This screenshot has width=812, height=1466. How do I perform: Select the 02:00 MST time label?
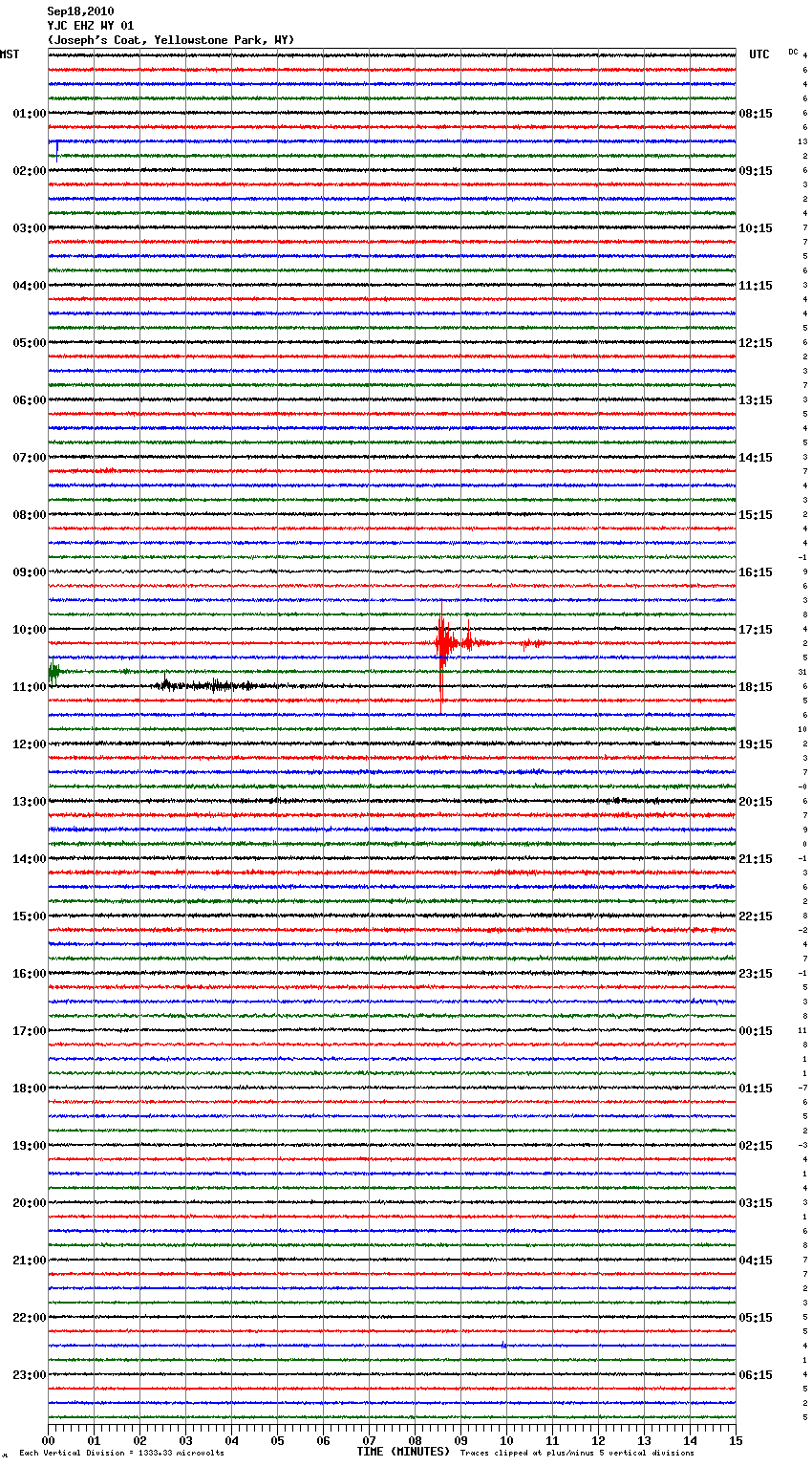pyautogui.click(x=29, y=171)
